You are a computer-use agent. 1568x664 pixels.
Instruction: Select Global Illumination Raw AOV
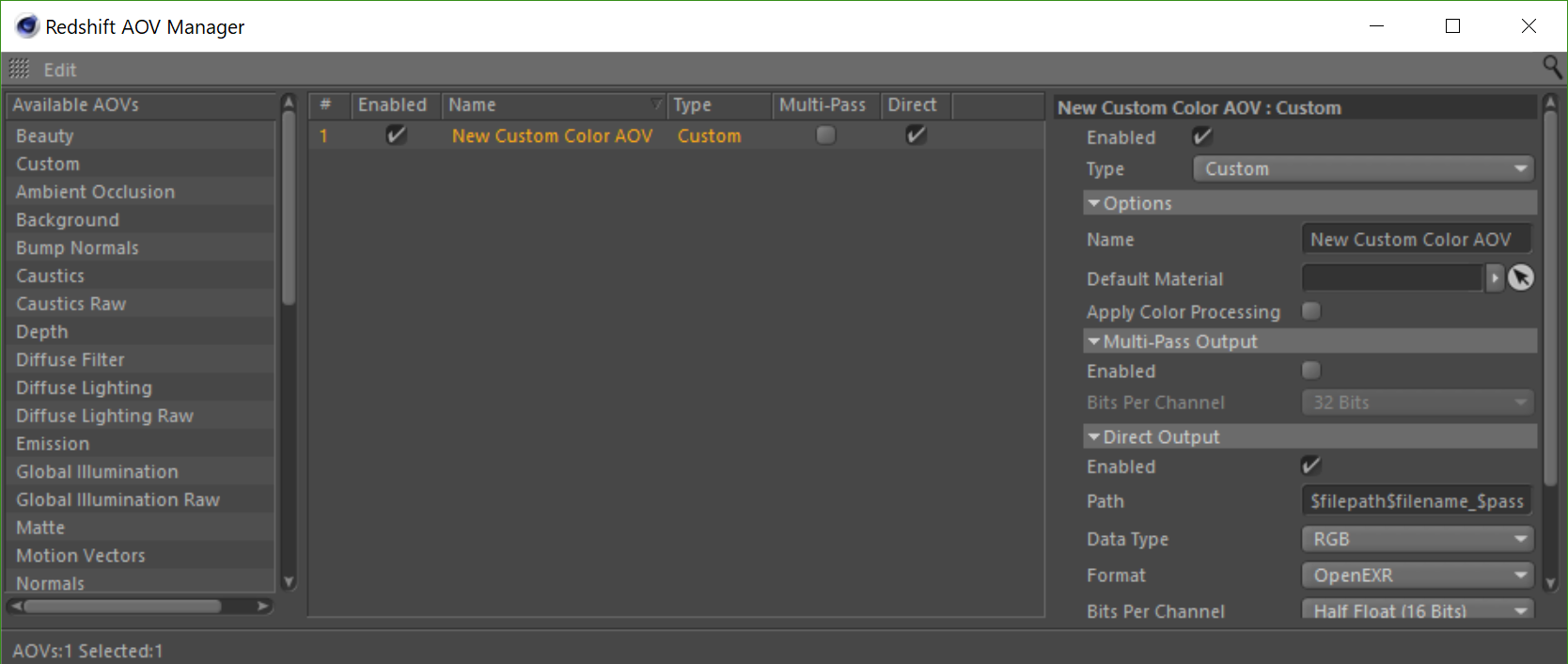[141, 499]
